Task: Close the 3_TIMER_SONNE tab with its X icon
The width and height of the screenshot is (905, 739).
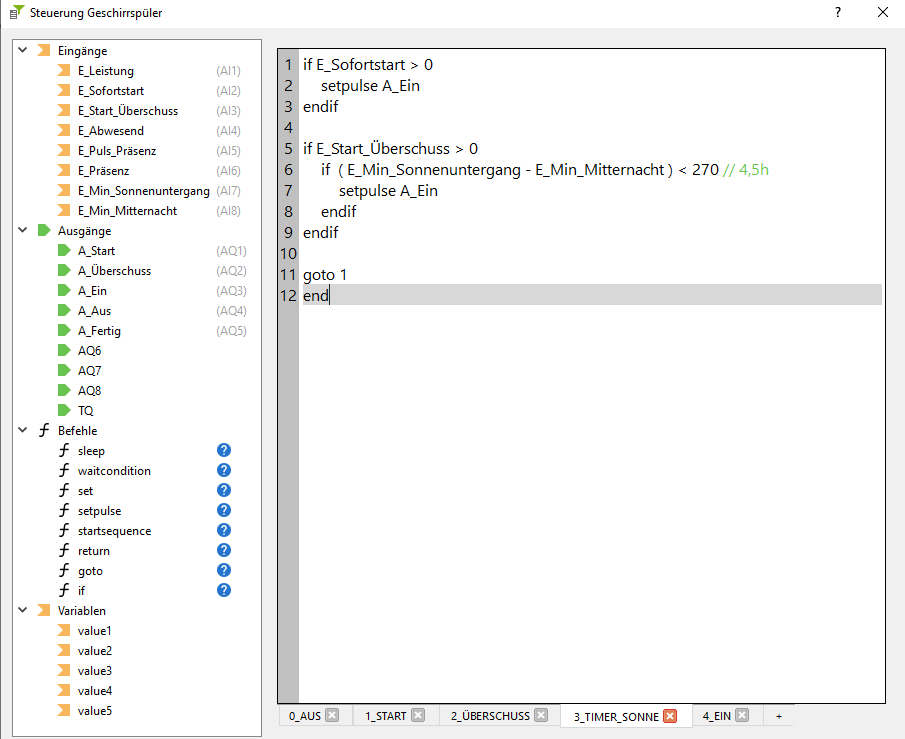Action: 670,716
